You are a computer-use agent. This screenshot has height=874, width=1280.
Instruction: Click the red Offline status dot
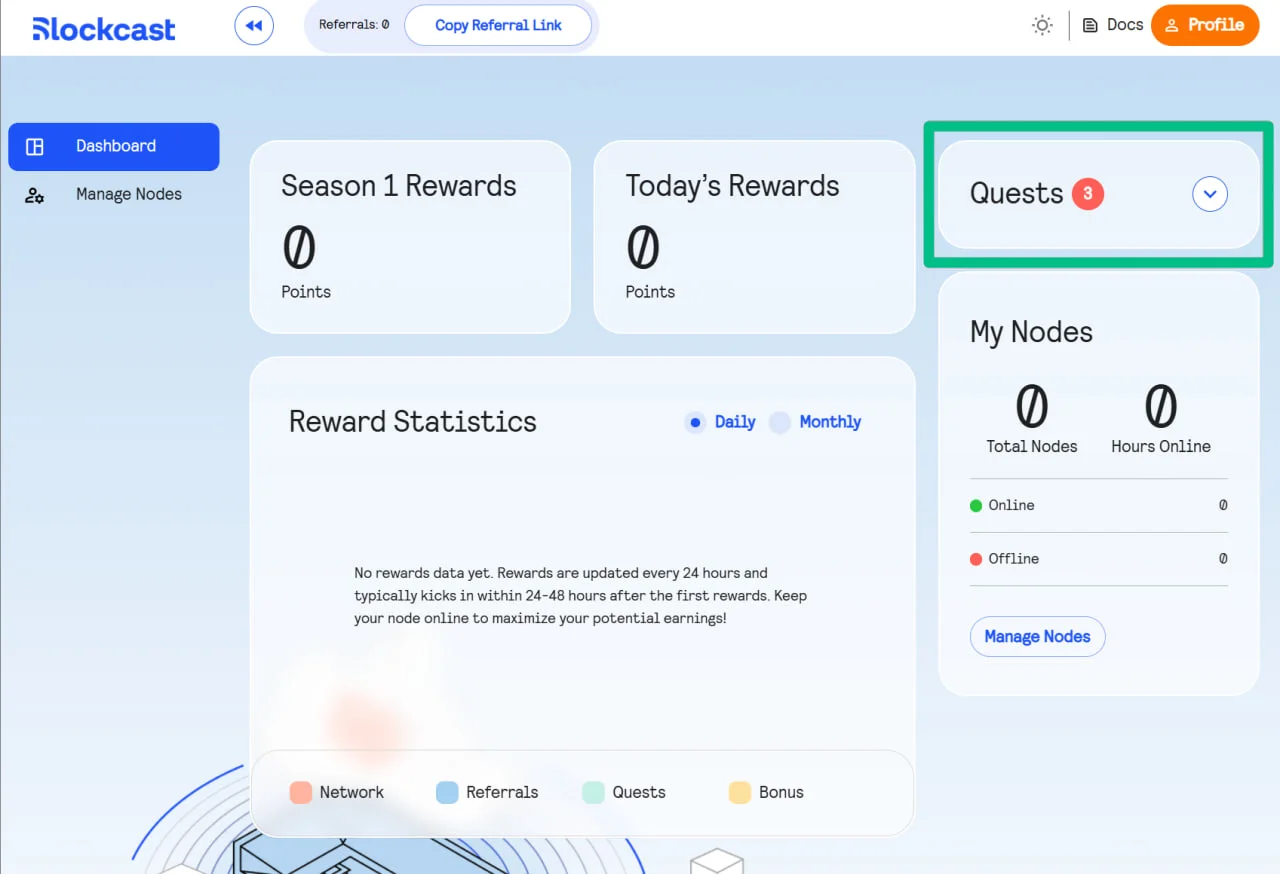(976, 559)
